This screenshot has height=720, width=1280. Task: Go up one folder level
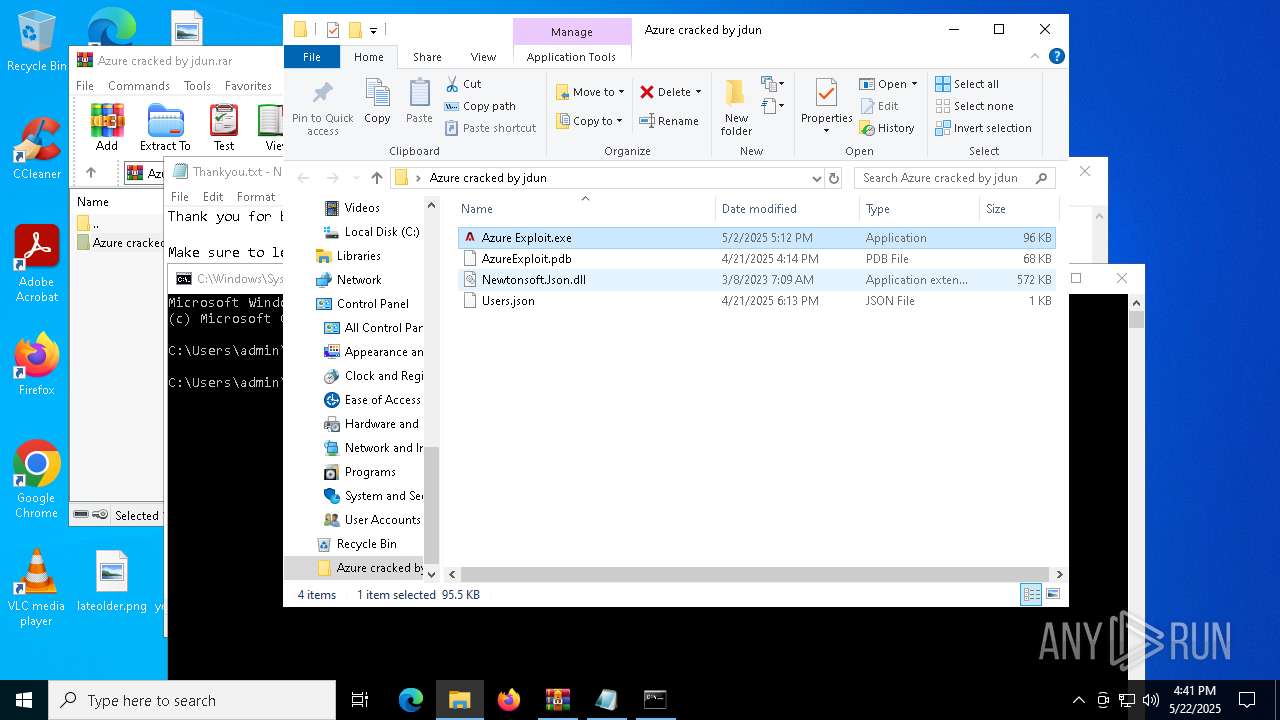[x=376, y=178]
